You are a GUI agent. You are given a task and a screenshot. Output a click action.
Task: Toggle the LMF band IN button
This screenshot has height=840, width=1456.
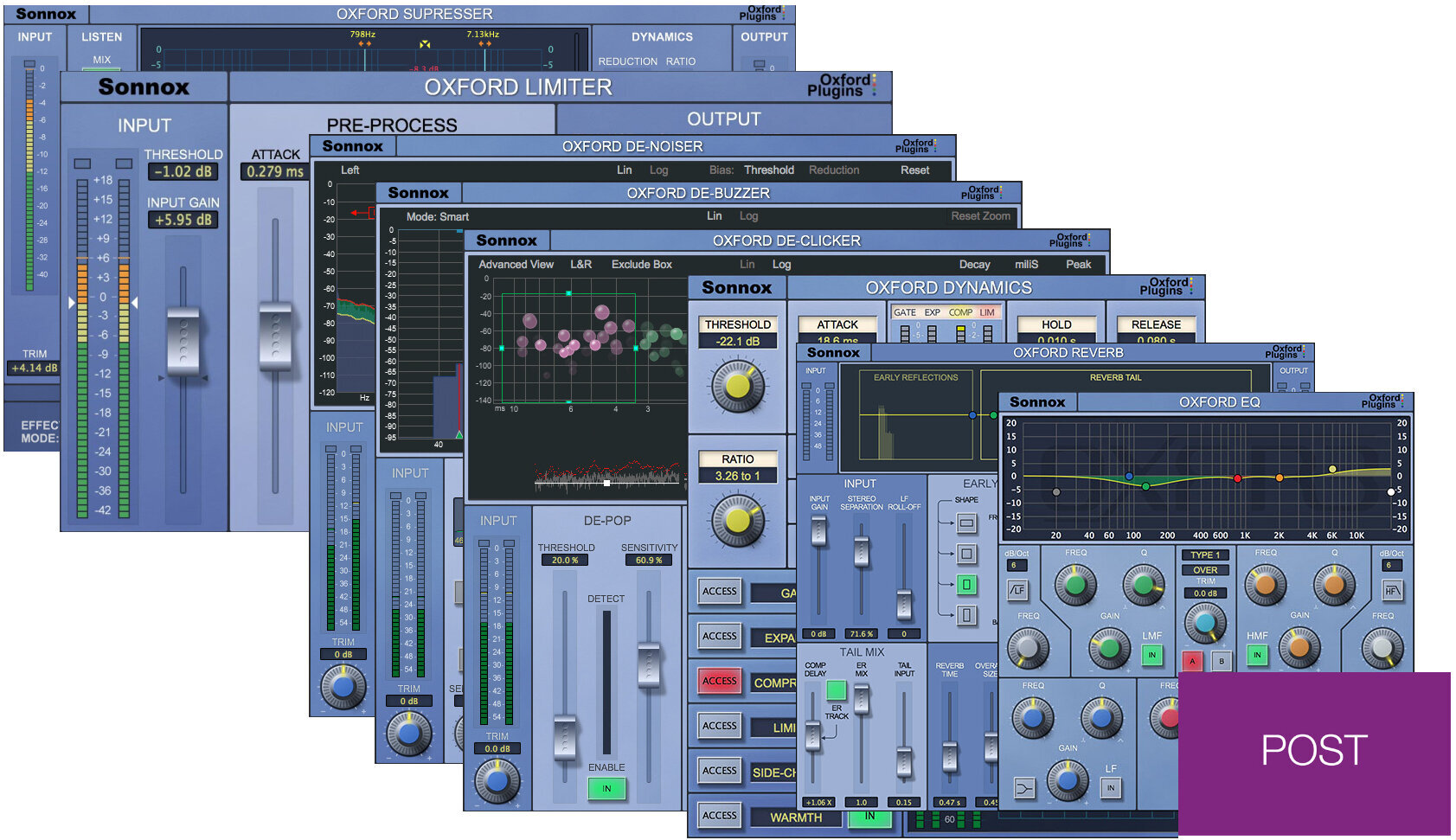1151,656
